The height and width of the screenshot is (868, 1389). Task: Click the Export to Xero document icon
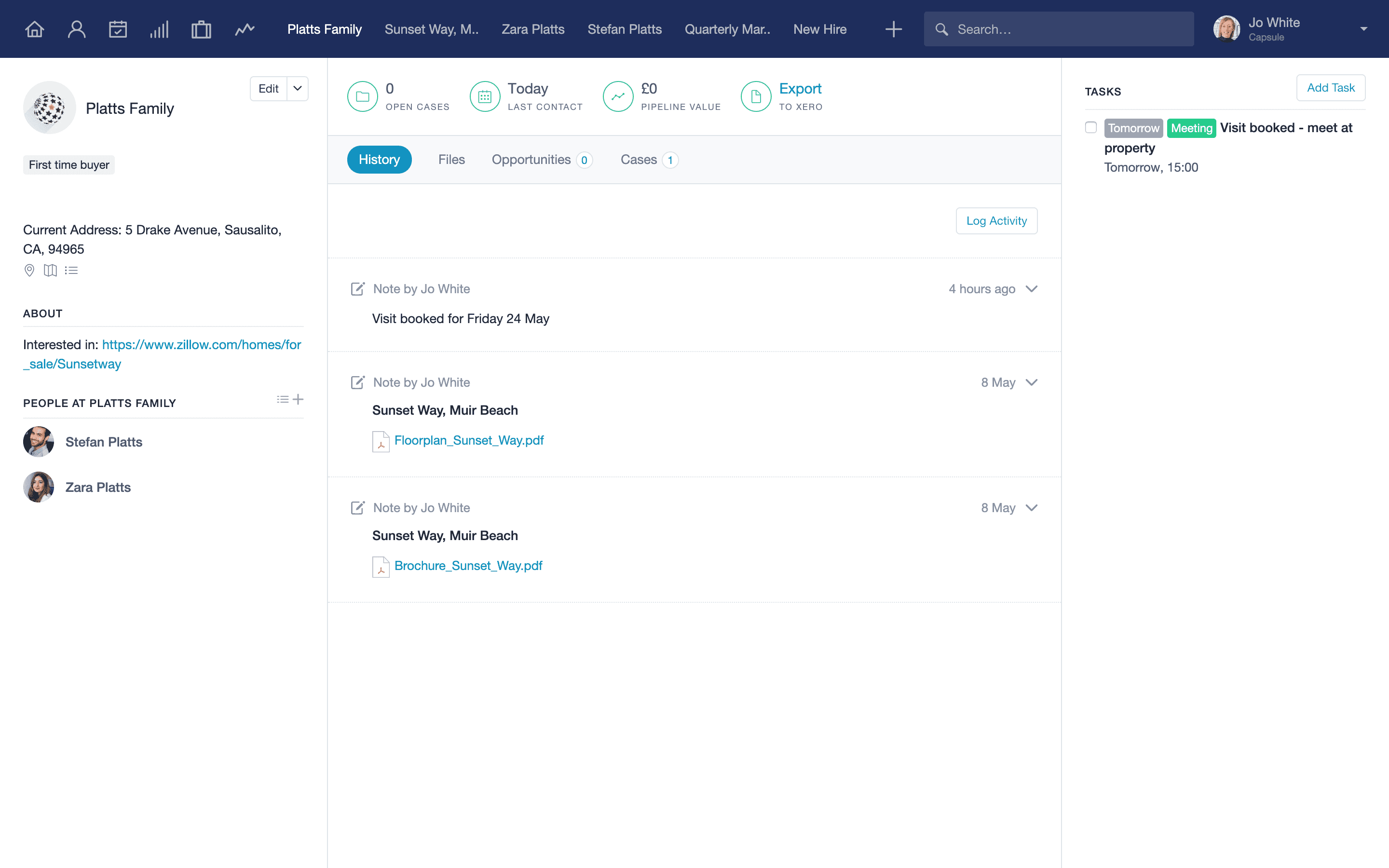click(756, 96)
